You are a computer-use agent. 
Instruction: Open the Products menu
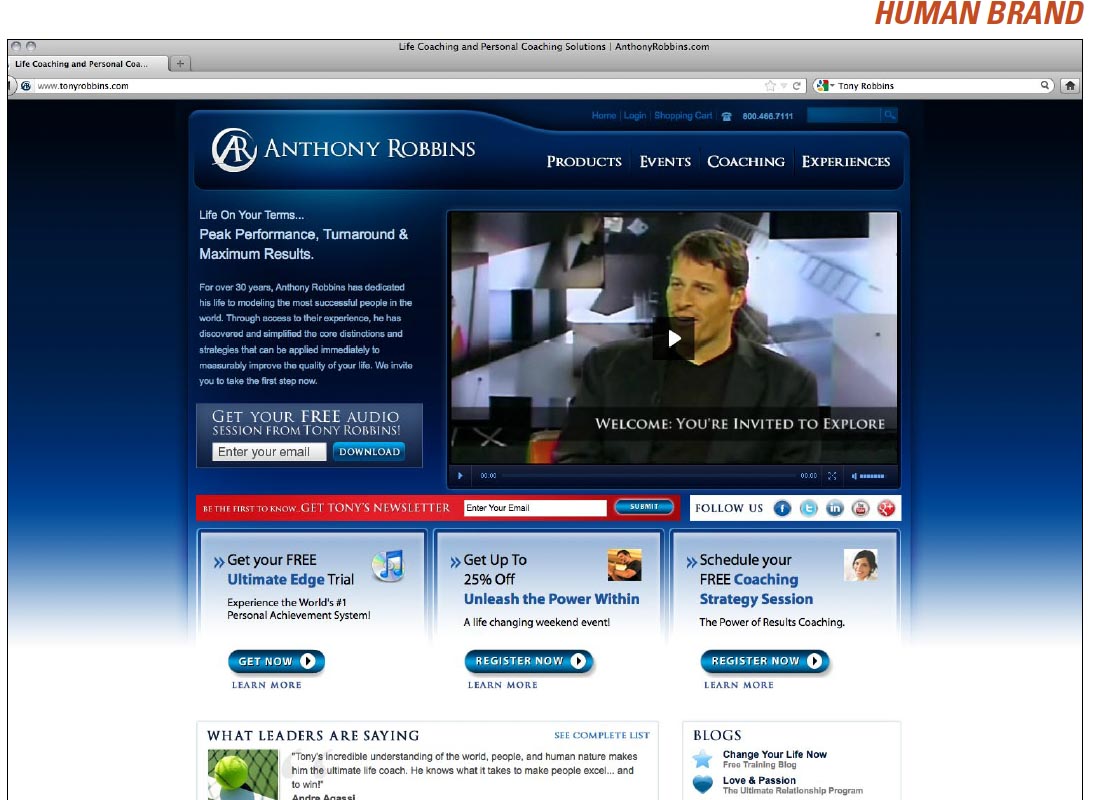tap(584, 161)
